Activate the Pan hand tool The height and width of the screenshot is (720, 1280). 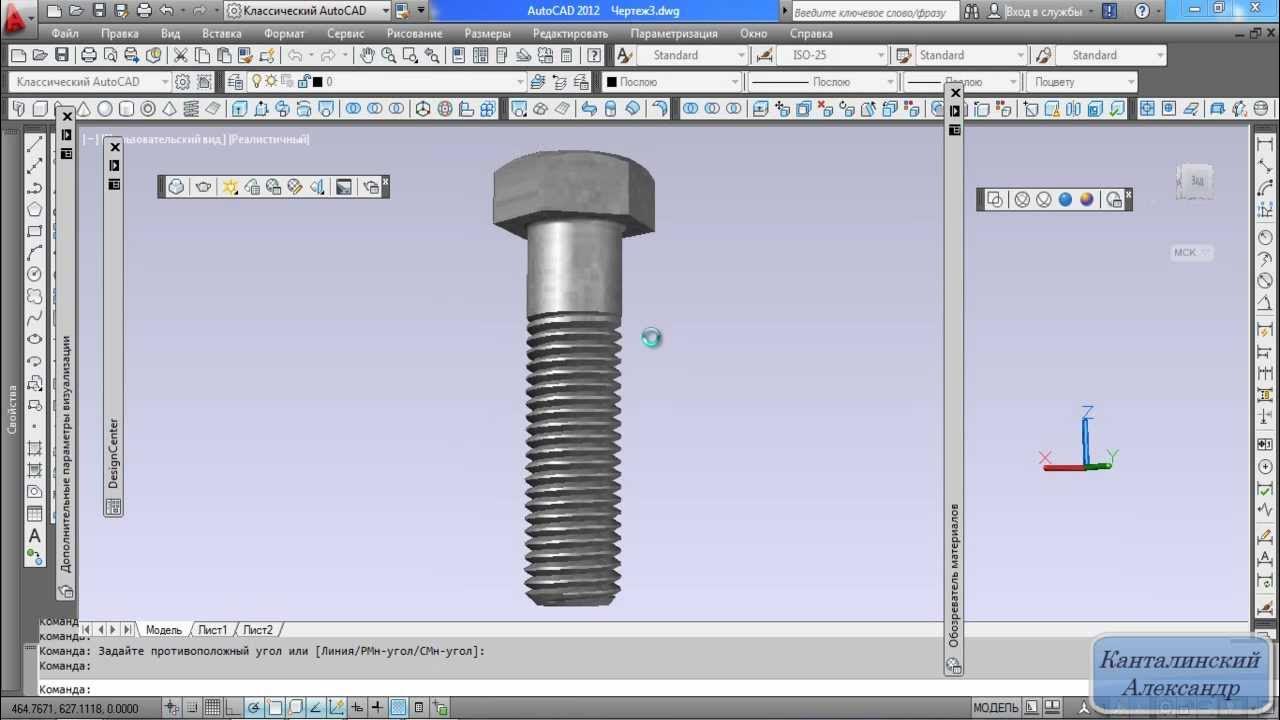[x=367, y=55]
